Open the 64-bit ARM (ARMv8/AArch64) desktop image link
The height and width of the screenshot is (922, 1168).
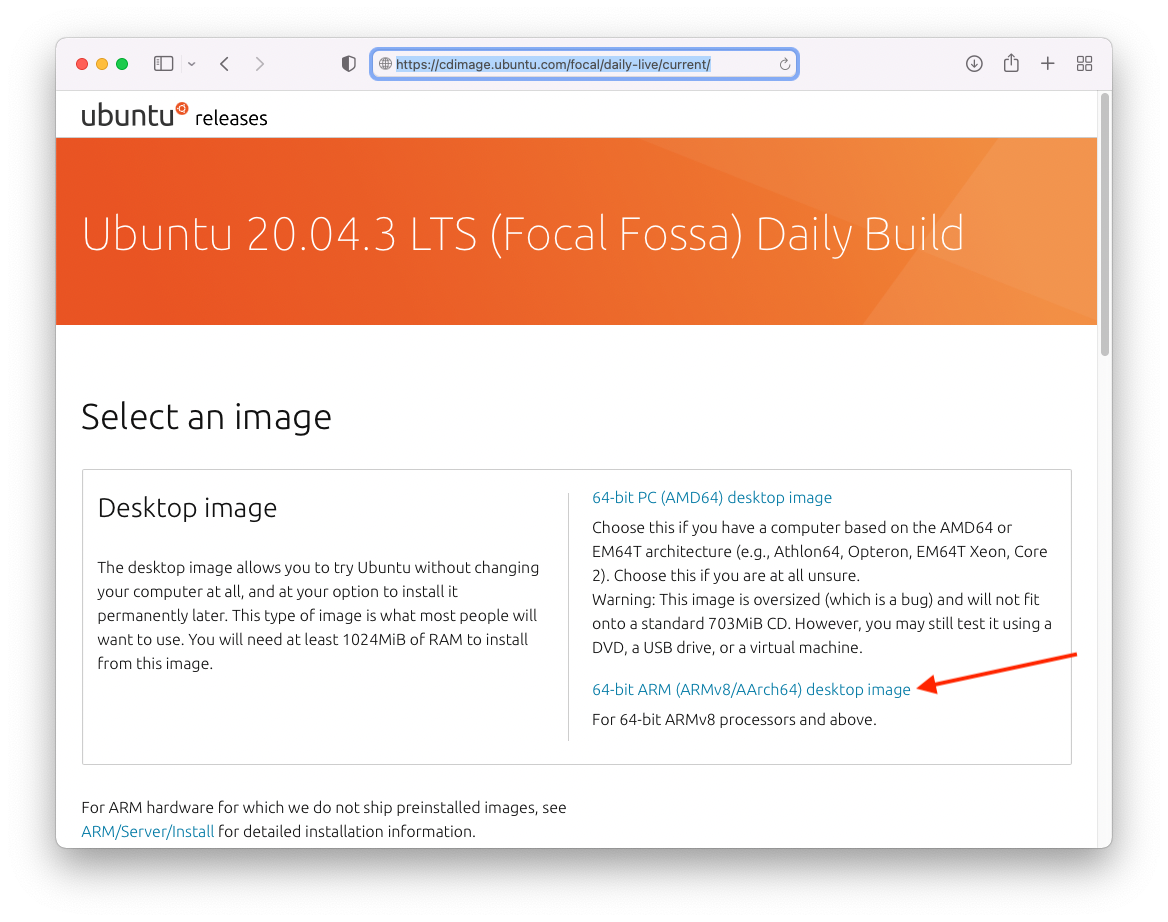751,689
